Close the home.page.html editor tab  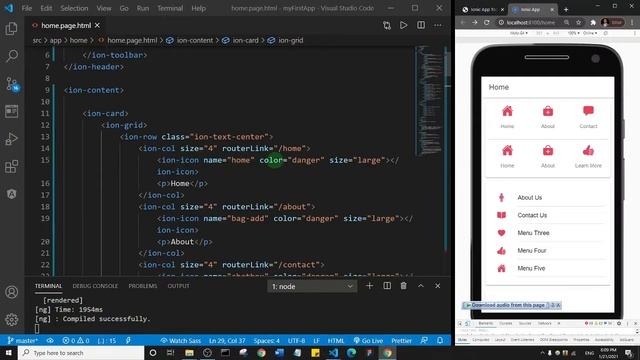(x=97, y=25)
